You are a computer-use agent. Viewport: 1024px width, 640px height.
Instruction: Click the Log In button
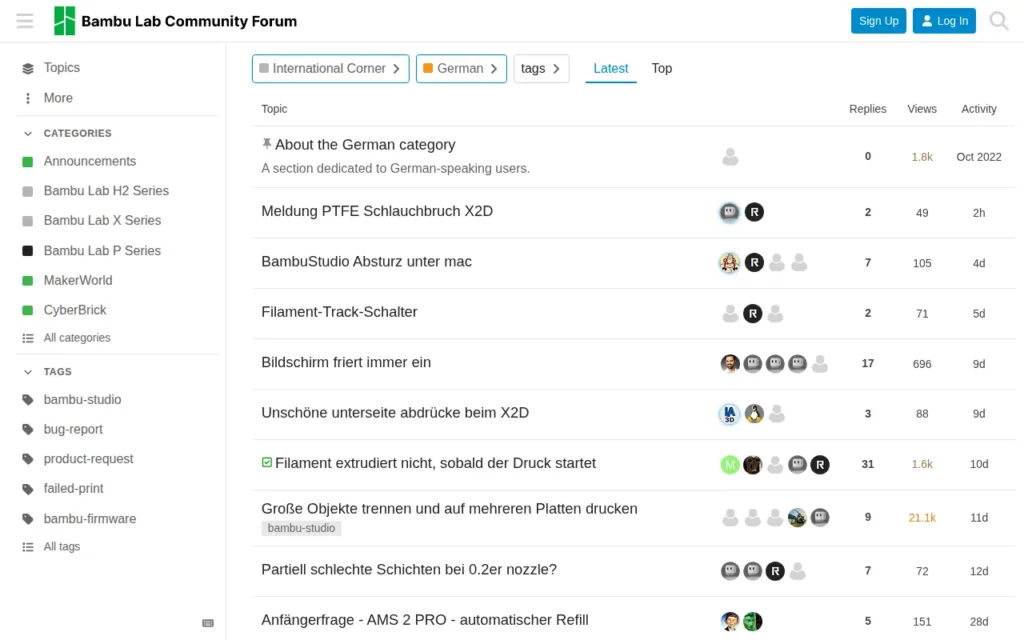944,21
